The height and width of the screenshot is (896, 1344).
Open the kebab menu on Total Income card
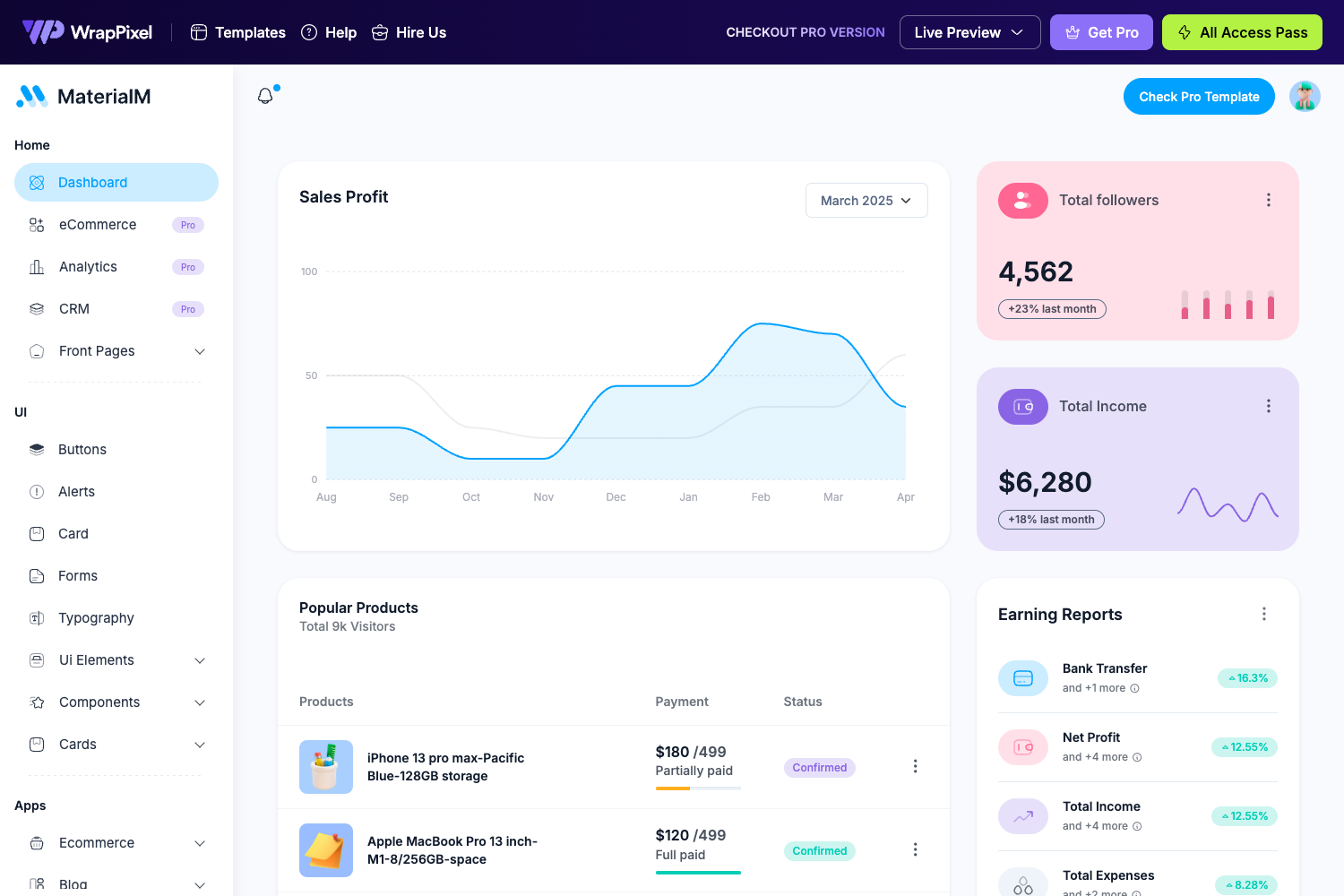point(1269,406)
